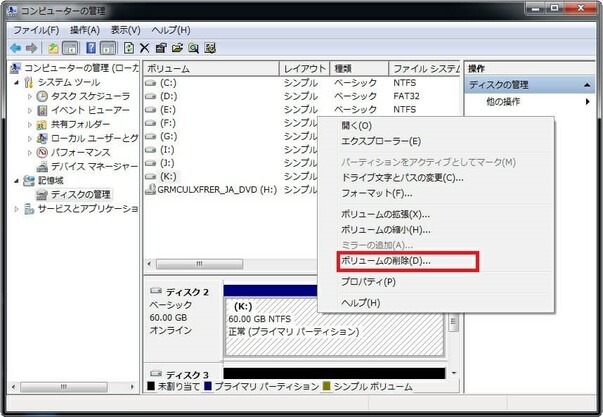
Task: Click the 種類 column header
Action: 359,69
